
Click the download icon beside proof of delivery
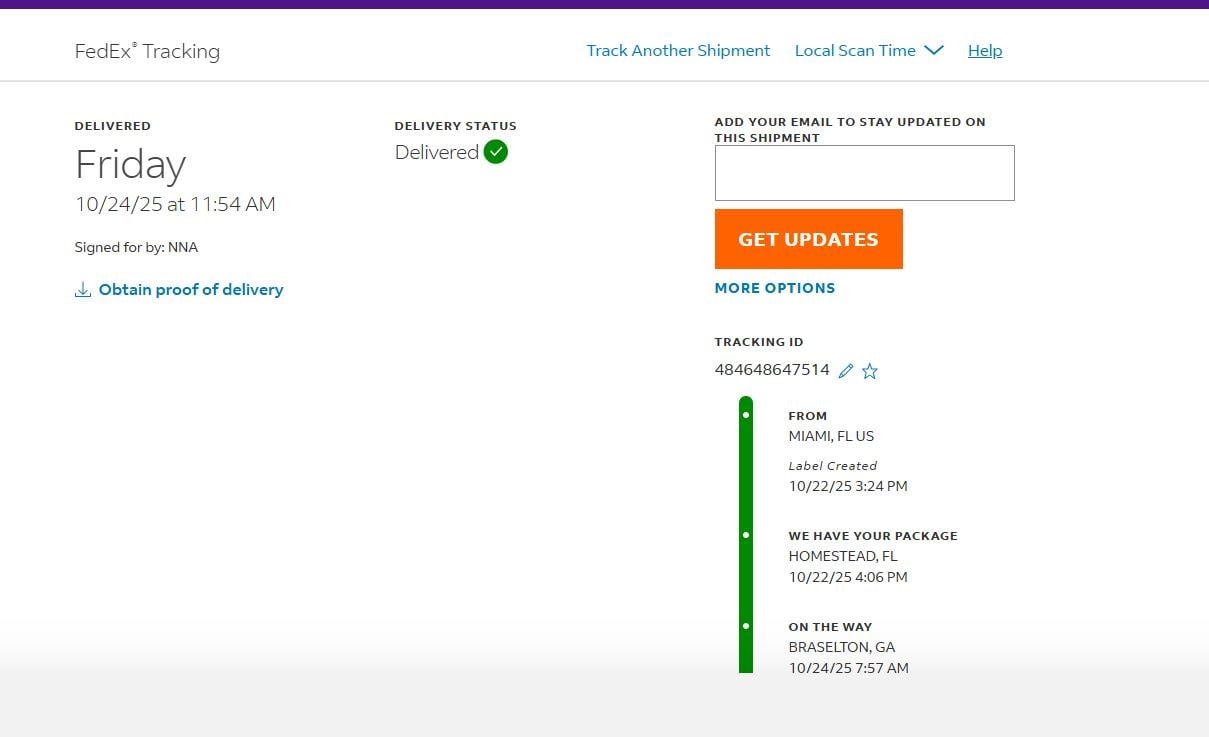click(83, 290)
